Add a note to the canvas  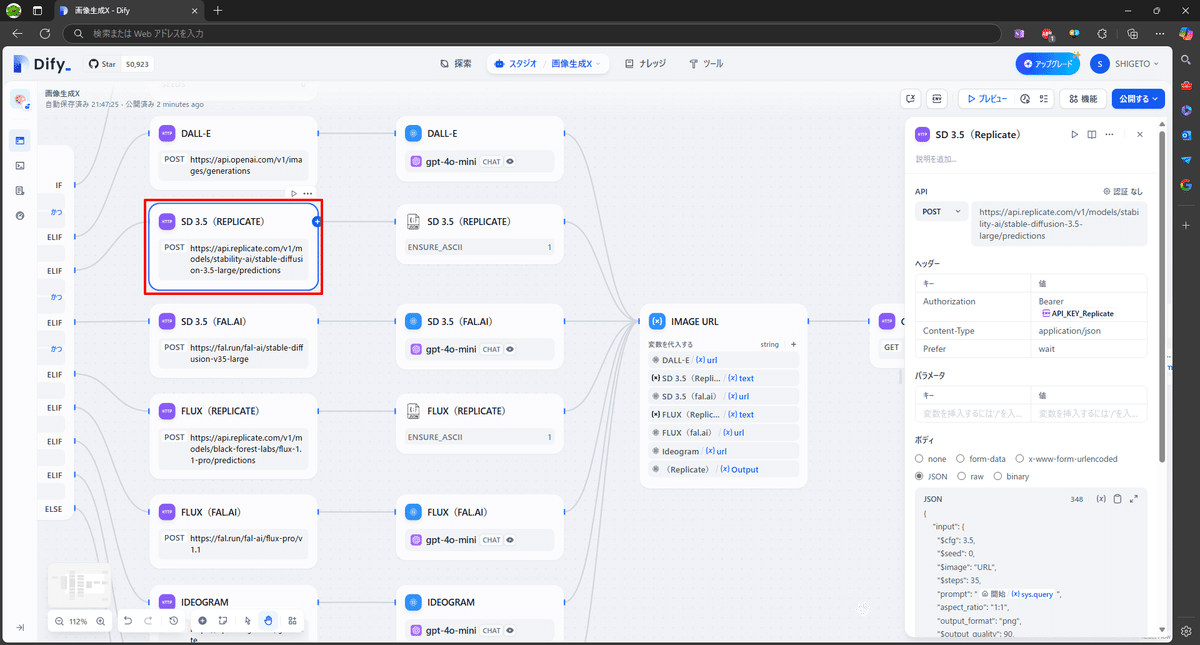(x=223, y=621)
